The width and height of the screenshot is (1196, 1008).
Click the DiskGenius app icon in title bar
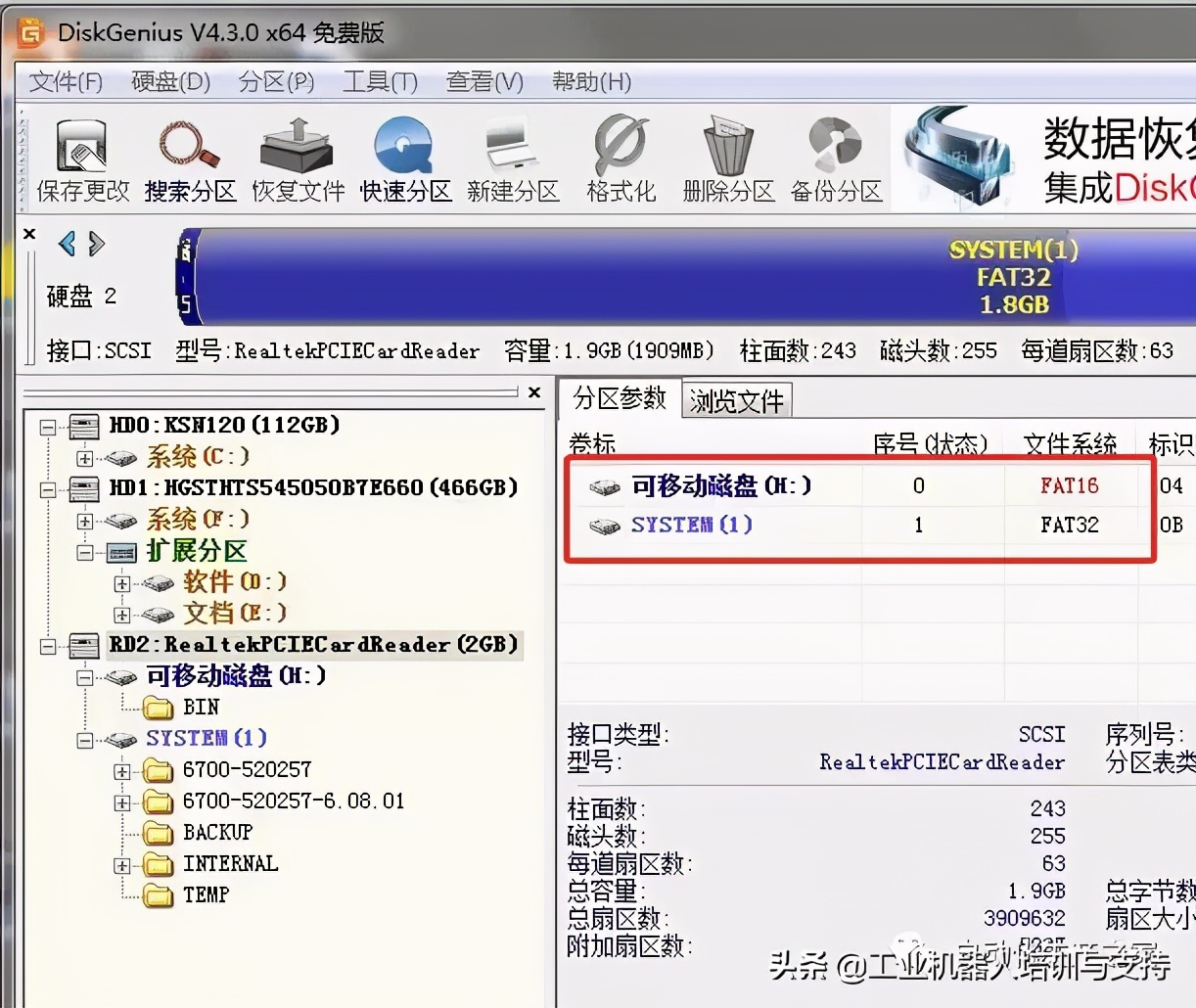pos(30,32)
